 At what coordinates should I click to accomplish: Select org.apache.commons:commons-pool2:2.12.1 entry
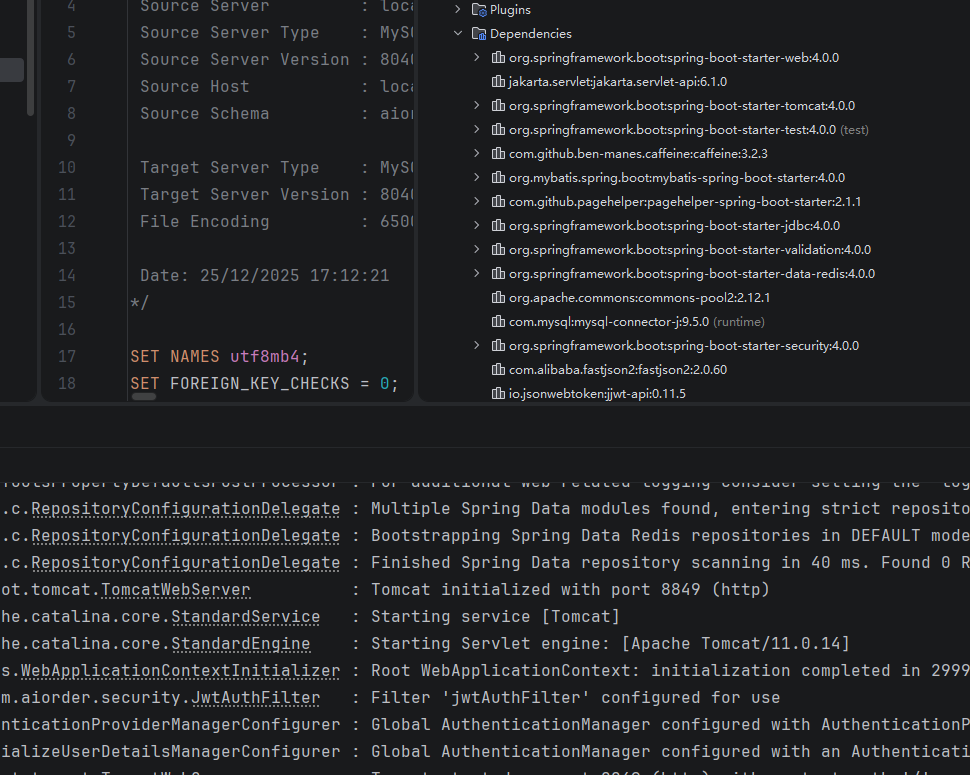tap(639, 298)
